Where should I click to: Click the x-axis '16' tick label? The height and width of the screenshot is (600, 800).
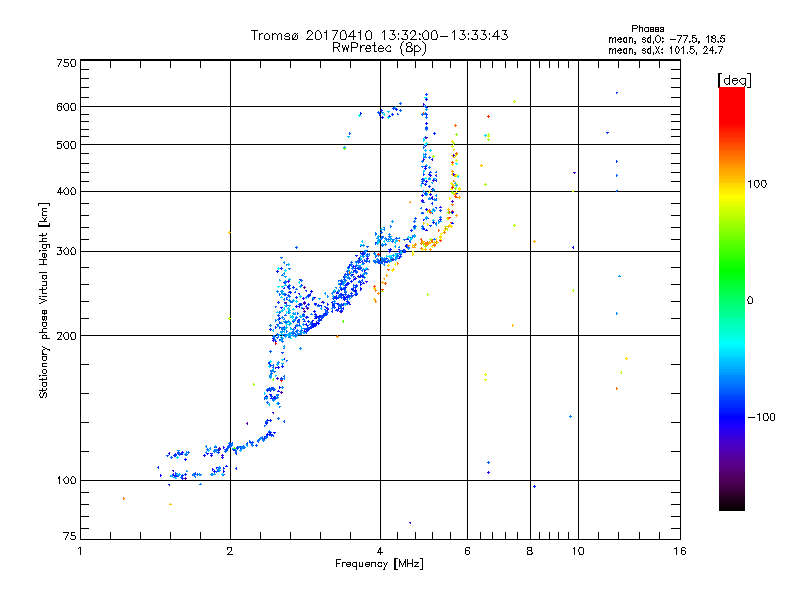click(x=680, y=551)
